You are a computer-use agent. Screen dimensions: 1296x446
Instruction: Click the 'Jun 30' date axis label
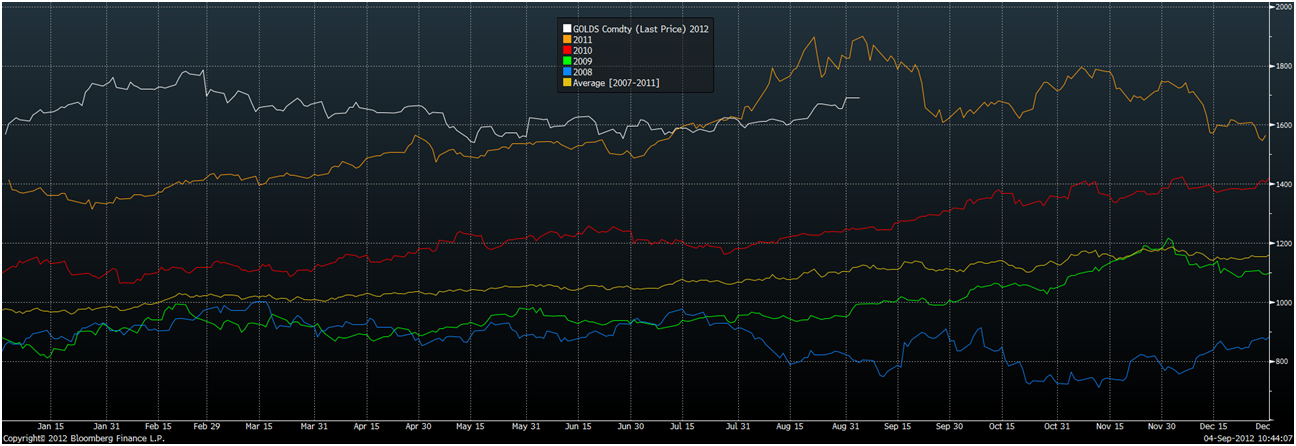coord(630,426)
